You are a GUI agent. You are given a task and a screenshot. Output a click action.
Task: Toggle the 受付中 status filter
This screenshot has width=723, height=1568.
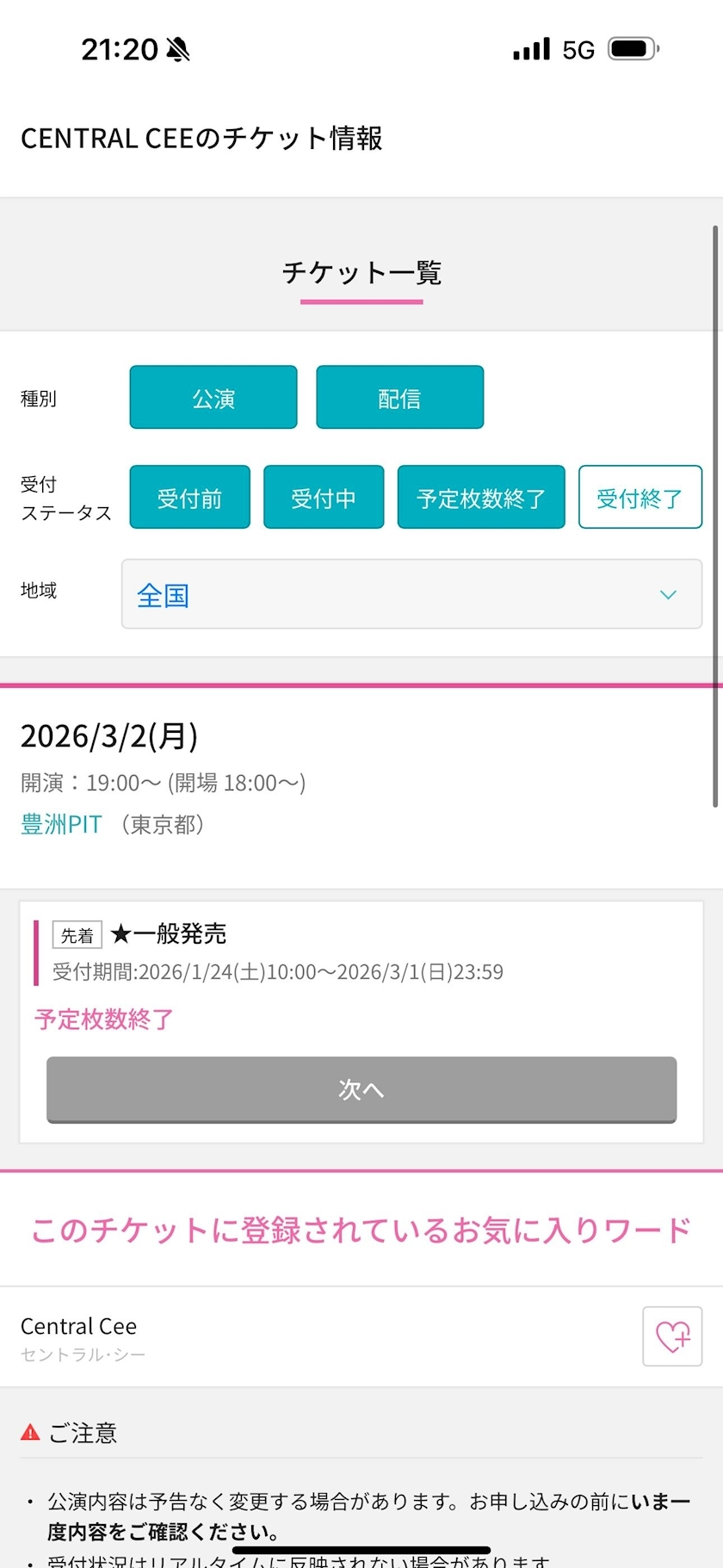coord(324,498)
